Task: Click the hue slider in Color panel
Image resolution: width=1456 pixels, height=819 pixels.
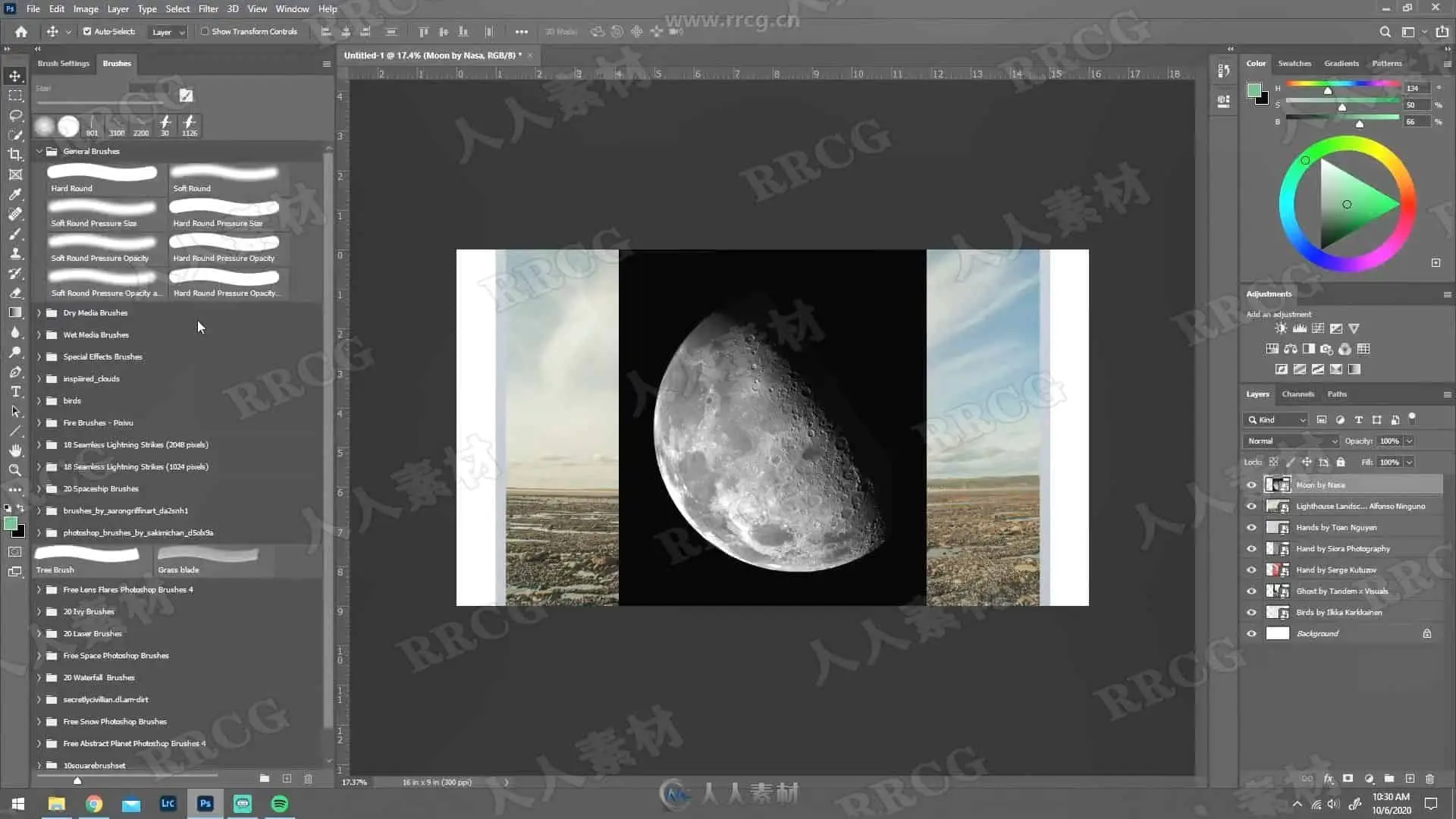Action: pos(1342,84)
